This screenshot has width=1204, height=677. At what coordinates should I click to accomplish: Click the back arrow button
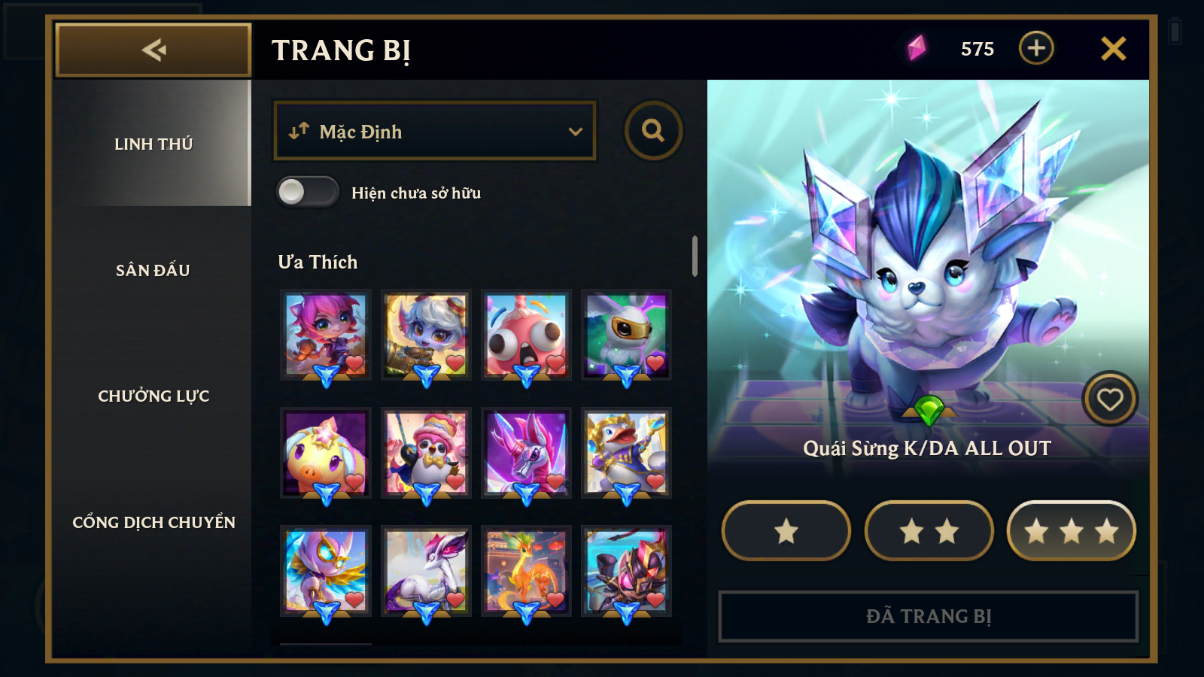153,50
